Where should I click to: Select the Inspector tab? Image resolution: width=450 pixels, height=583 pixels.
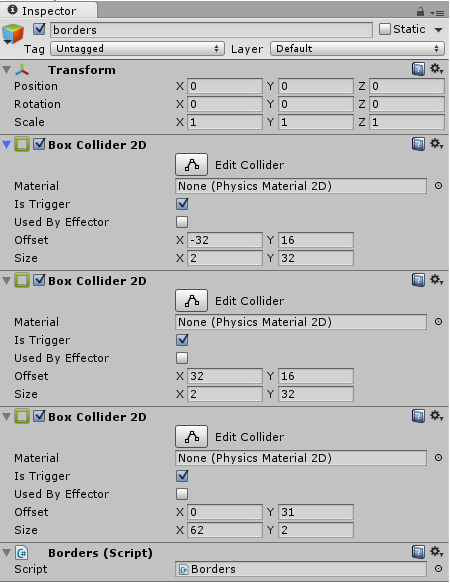pyautogui.click(x=49, y=10)
